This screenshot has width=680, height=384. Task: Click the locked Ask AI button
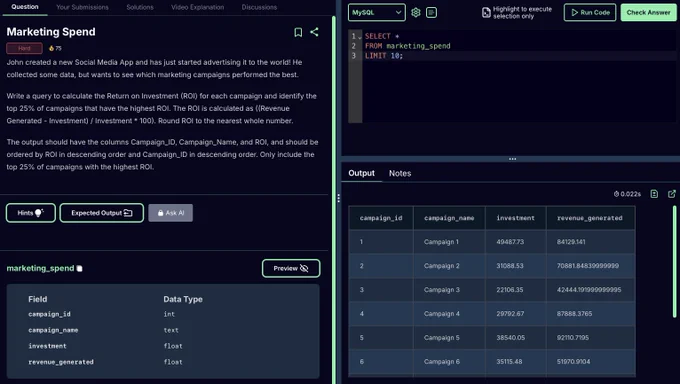coord(170,213)
